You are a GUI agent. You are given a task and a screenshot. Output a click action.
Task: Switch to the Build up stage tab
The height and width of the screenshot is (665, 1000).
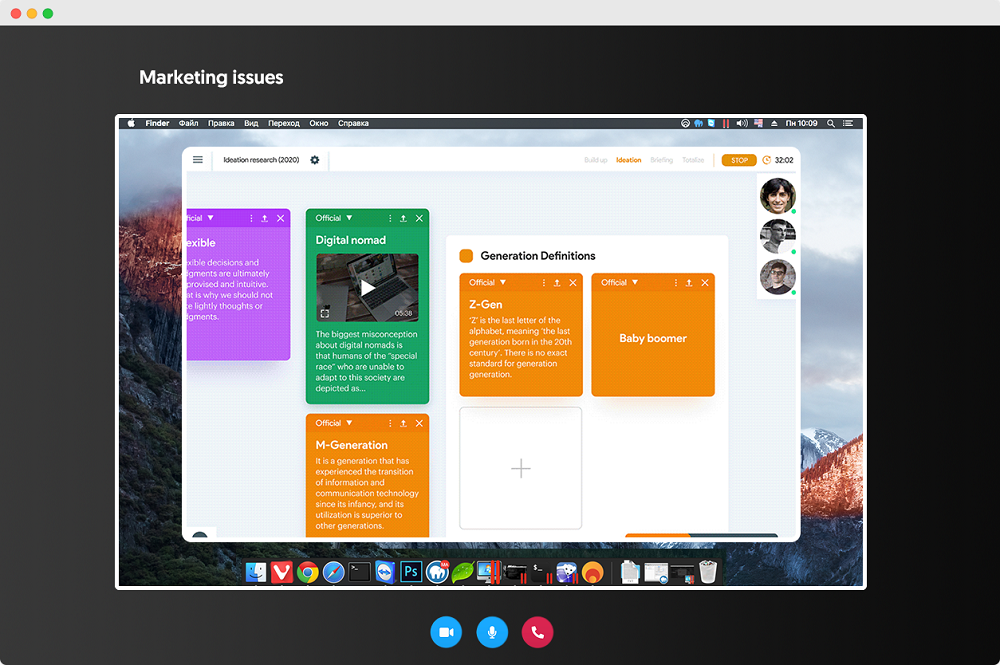click(596, 160)
